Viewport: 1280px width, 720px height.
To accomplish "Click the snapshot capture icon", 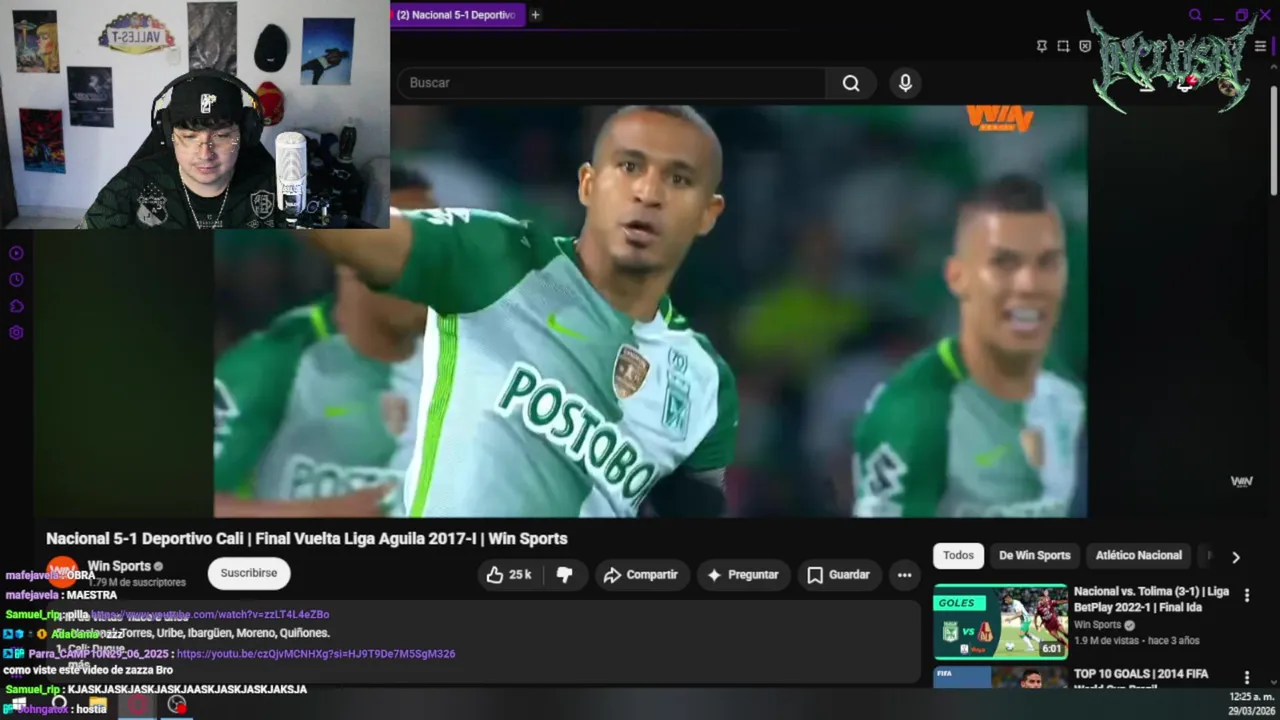I will point(1063,46).
